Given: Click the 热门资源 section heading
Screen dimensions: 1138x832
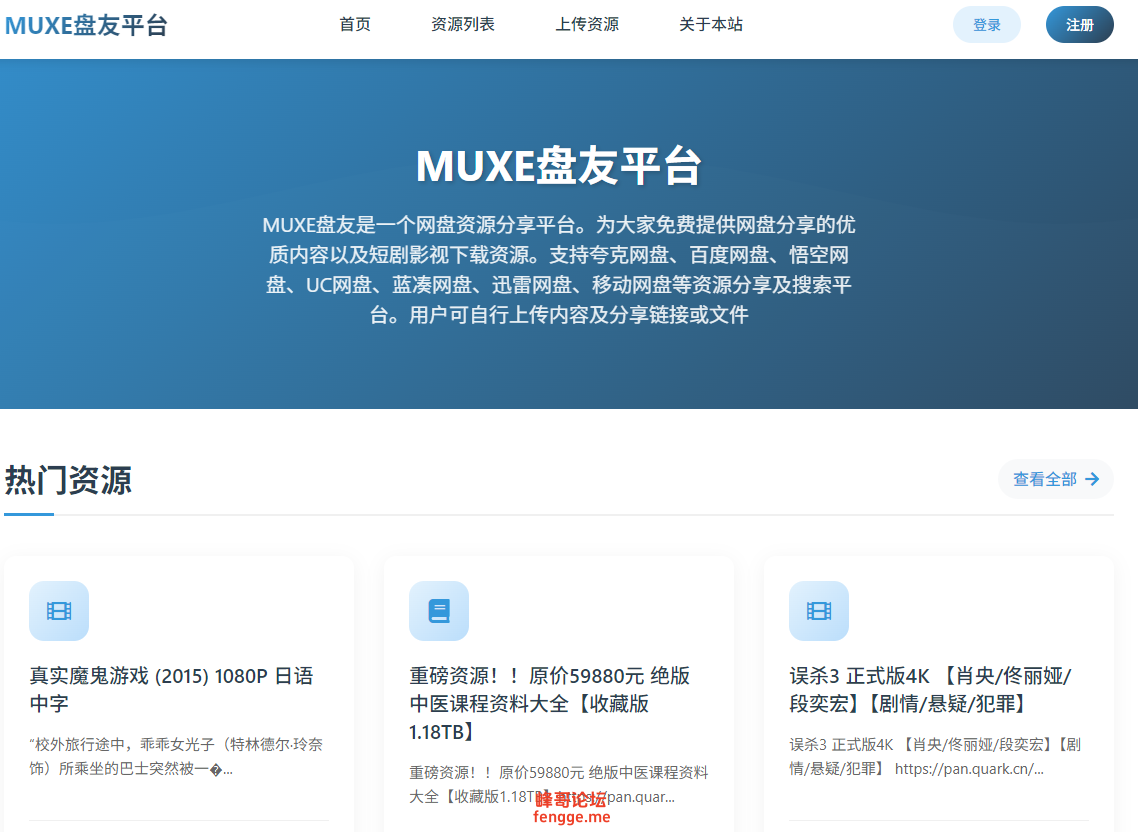Looking at the screenshot, I should pos(68,481).
